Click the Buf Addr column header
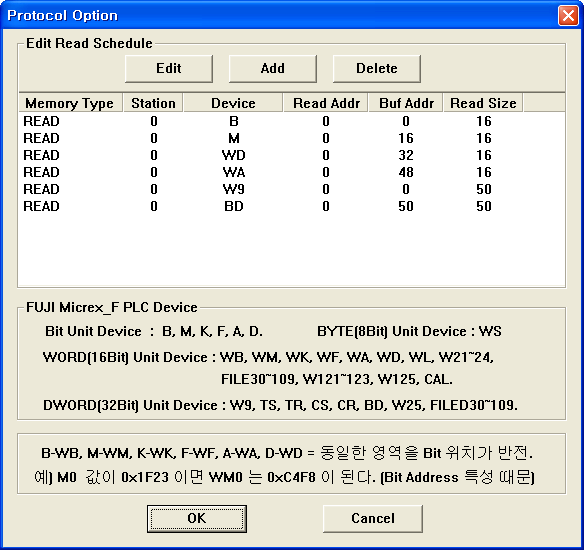 [x=406, y=103]
